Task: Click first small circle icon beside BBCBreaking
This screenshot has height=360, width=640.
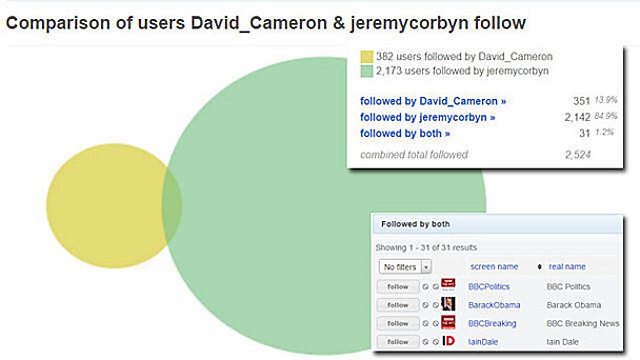Action: pyautogui.click(x=425, y=324)
